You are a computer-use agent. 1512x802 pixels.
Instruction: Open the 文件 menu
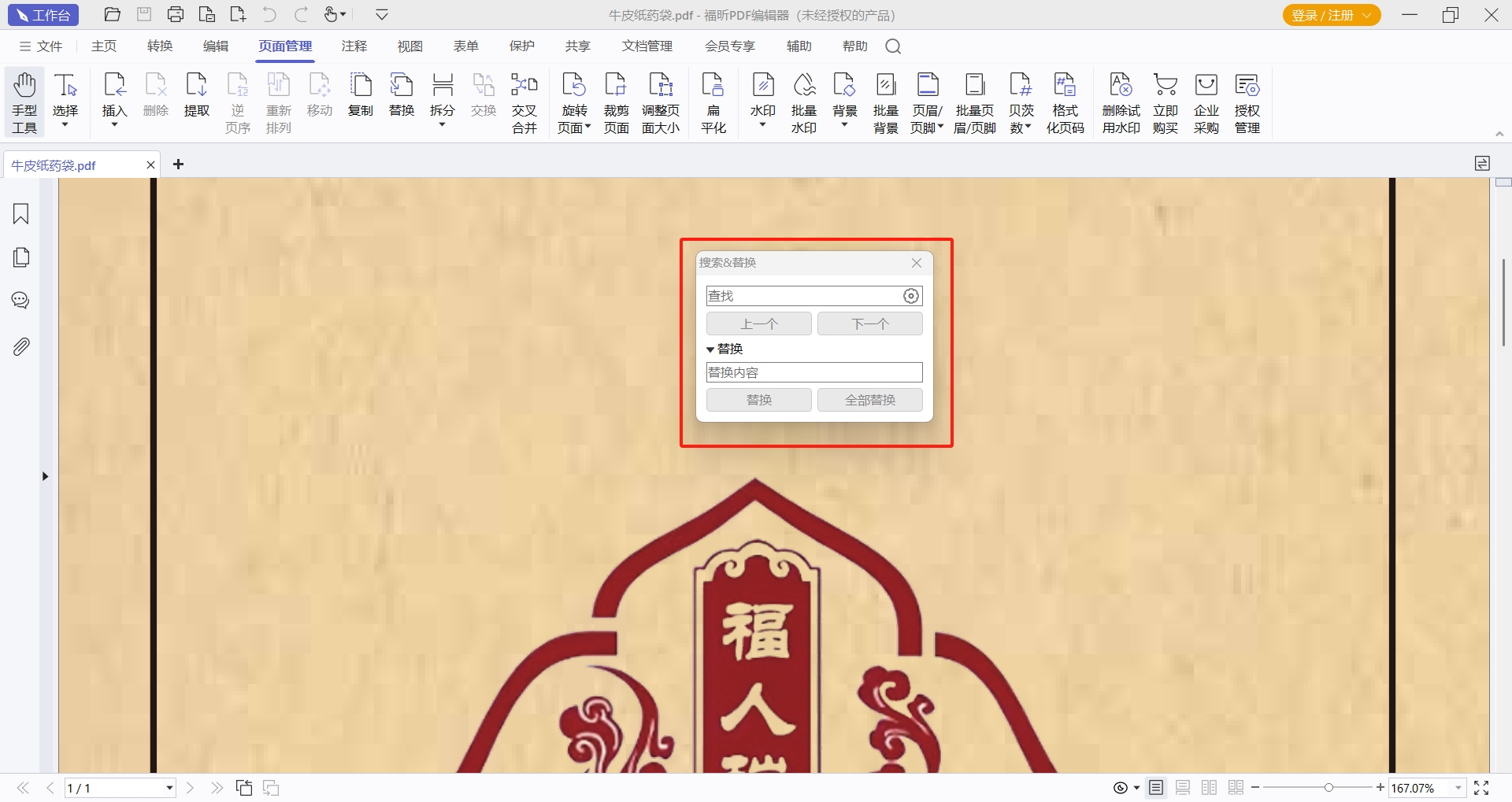(41, 46)
